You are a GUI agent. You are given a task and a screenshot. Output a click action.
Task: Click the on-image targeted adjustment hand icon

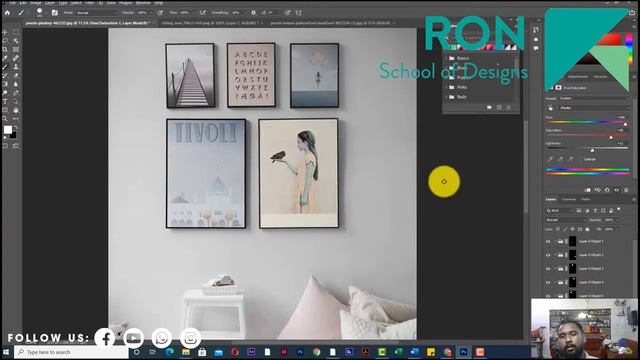coord(551,108)
